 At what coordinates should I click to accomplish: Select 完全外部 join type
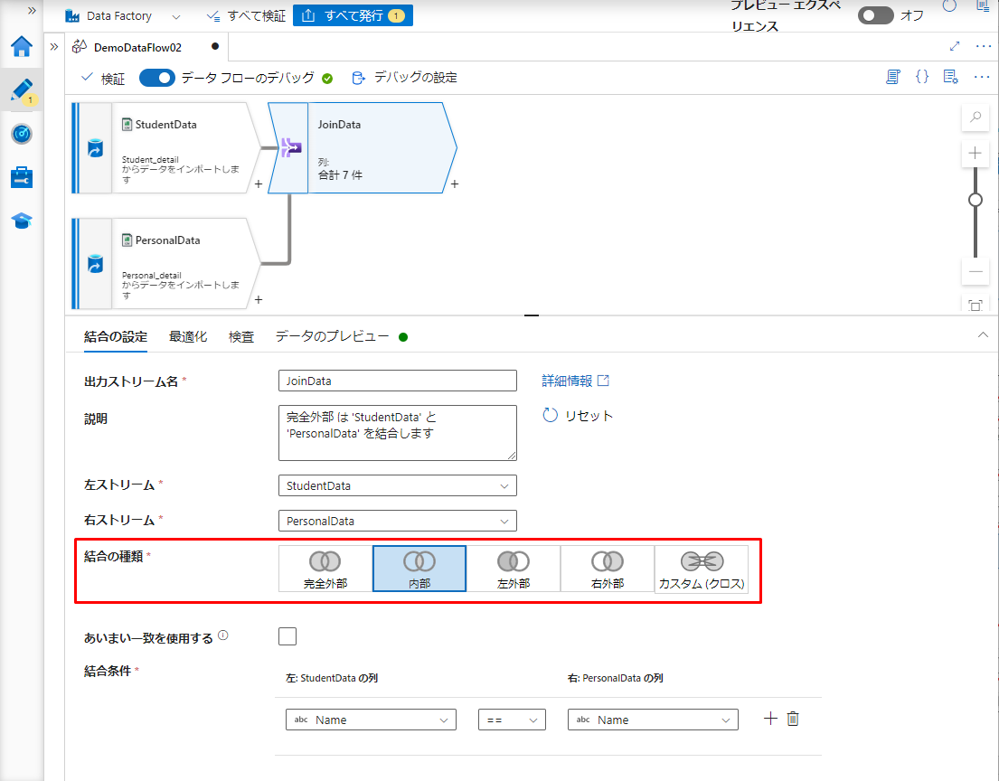click(x=326, y=569)
